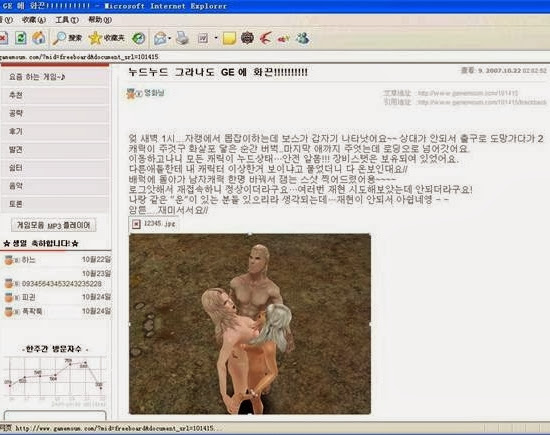Click the fourth birthday user, dated 10월24일
Image resolution: width=550 pixels, height=435 pixels.
32,312
